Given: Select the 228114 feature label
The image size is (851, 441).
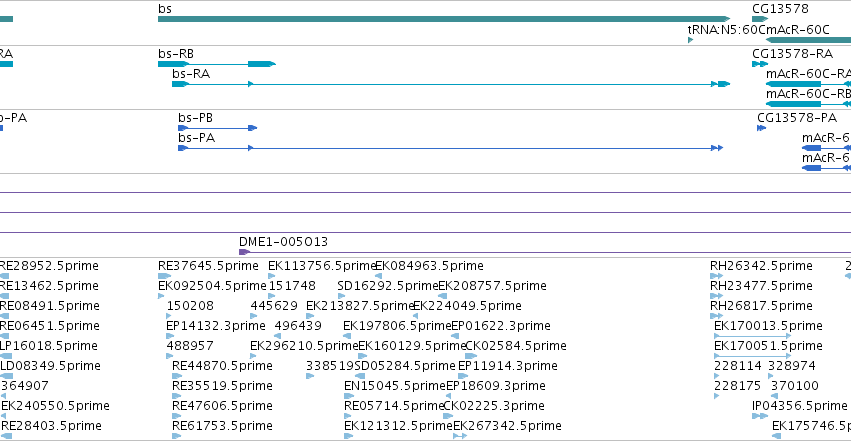Looking at the screenshot, I should pyautogui.click(x=738, y=366).
